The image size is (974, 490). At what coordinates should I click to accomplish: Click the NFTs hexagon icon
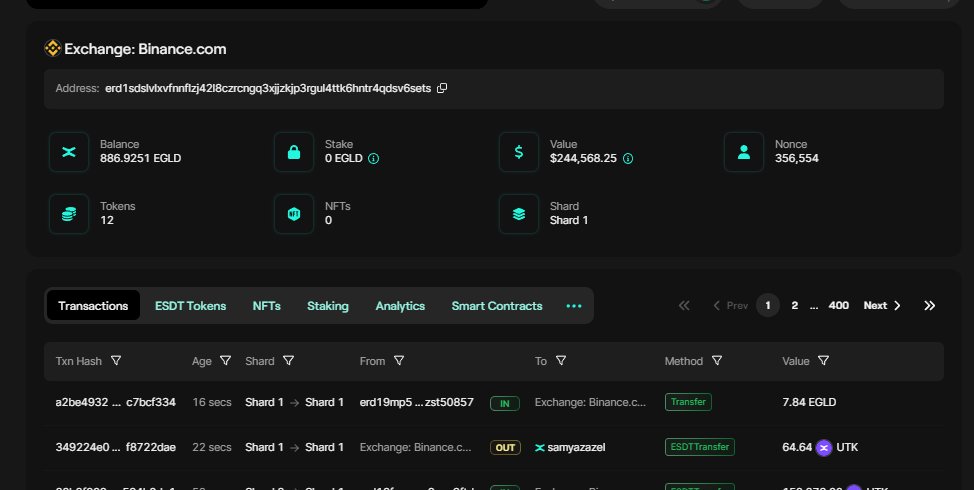pos(294,214)
